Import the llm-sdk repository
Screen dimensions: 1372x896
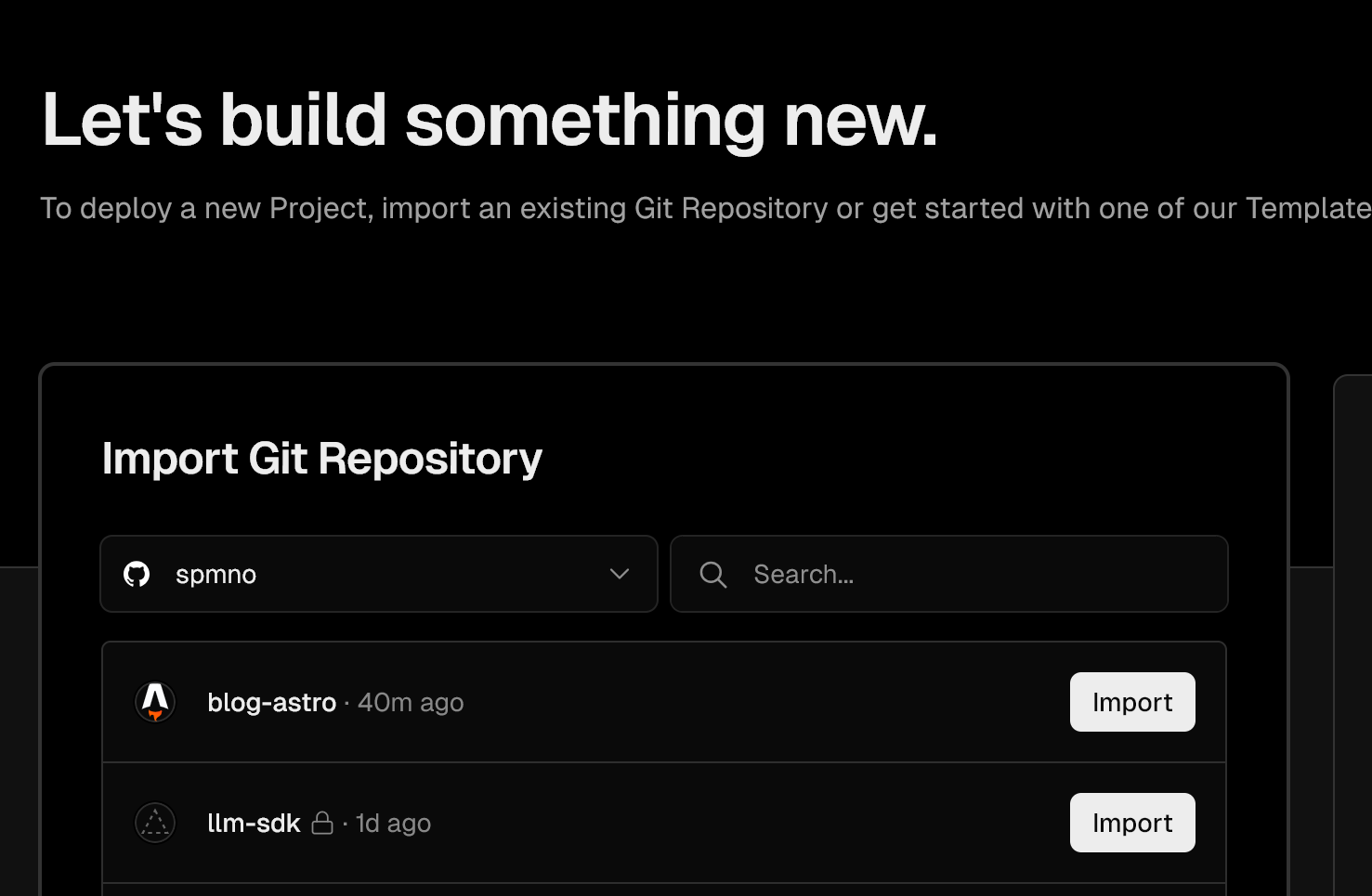coord(1132,823)
